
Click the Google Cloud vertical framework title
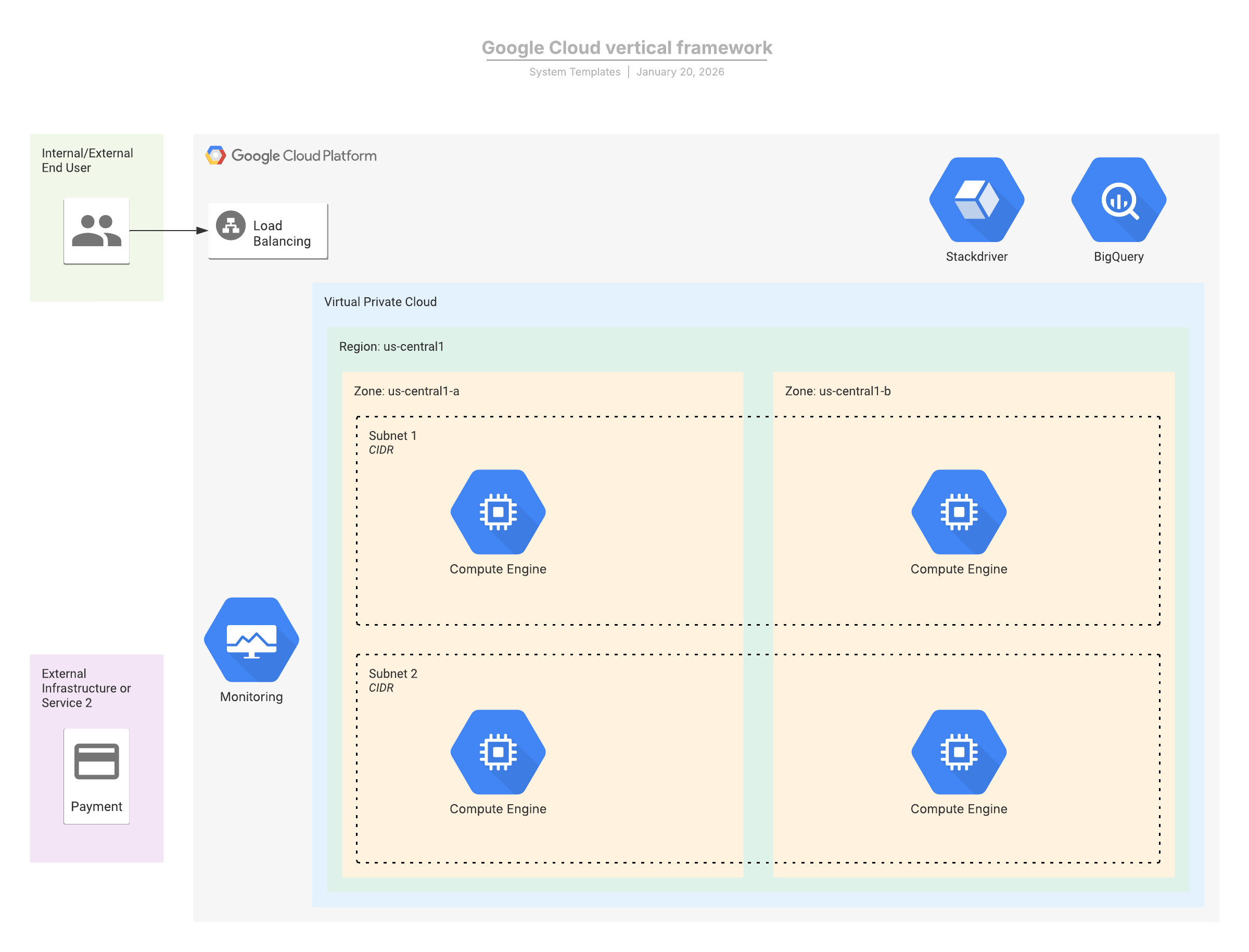(x=627, y=47)
